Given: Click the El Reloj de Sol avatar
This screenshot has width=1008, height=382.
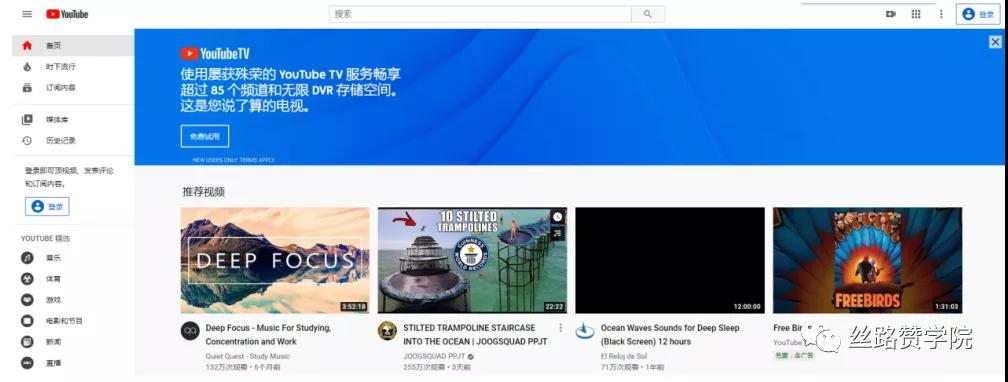Looking at the screenshot, I should pos(584,331).
